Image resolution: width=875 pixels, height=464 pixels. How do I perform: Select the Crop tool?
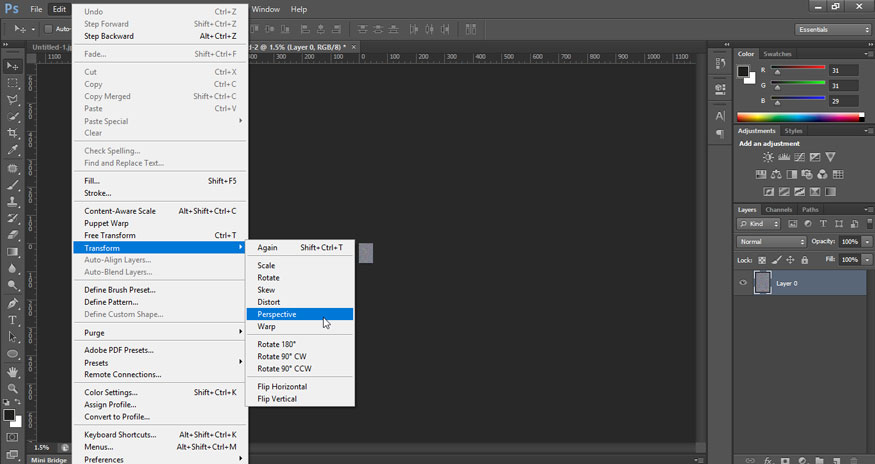(x=12, y=133)
